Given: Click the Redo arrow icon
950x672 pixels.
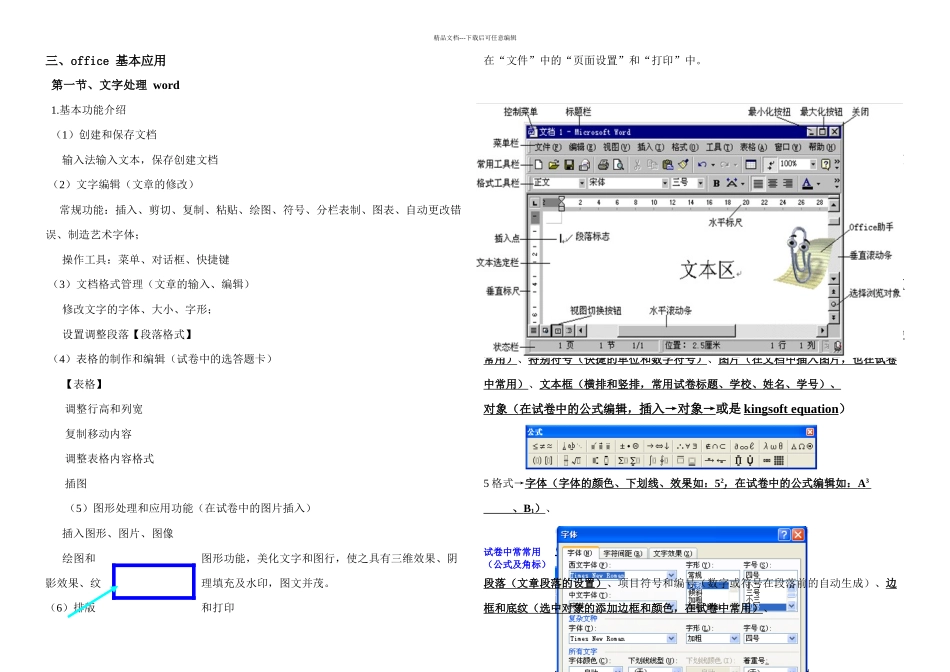Looking at the screenshot, I should [725, 165].
